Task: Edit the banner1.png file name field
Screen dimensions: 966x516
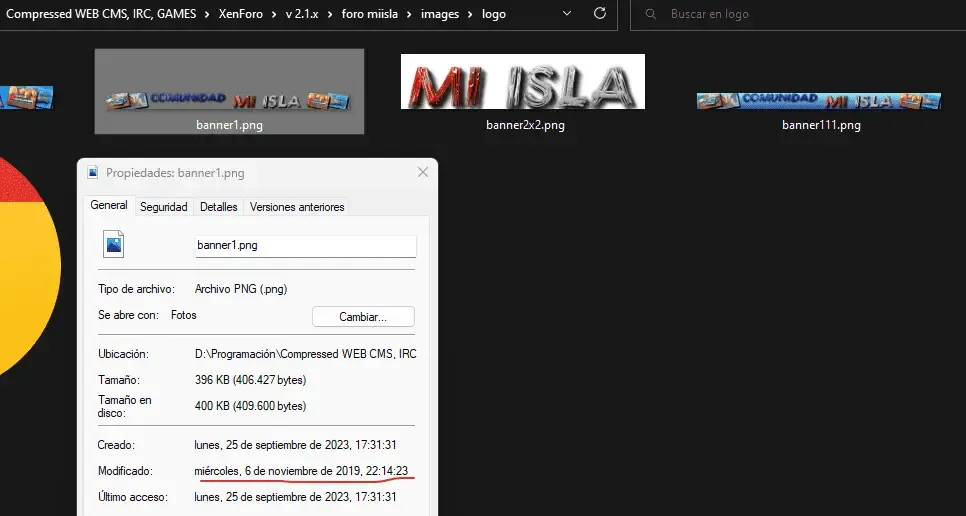Action: [x=306, y=246]
